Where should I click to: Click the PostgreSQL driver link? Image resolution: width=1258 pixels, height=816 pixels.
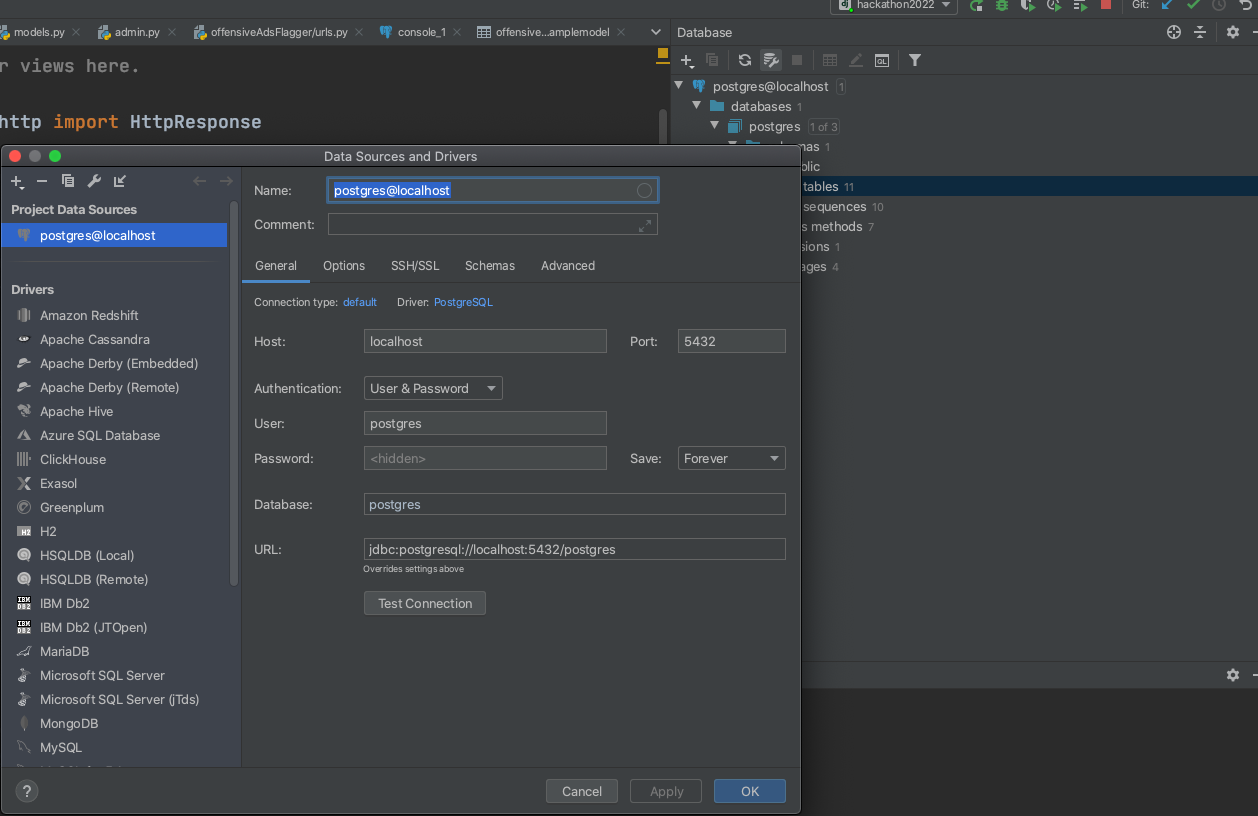pos(463,302)
